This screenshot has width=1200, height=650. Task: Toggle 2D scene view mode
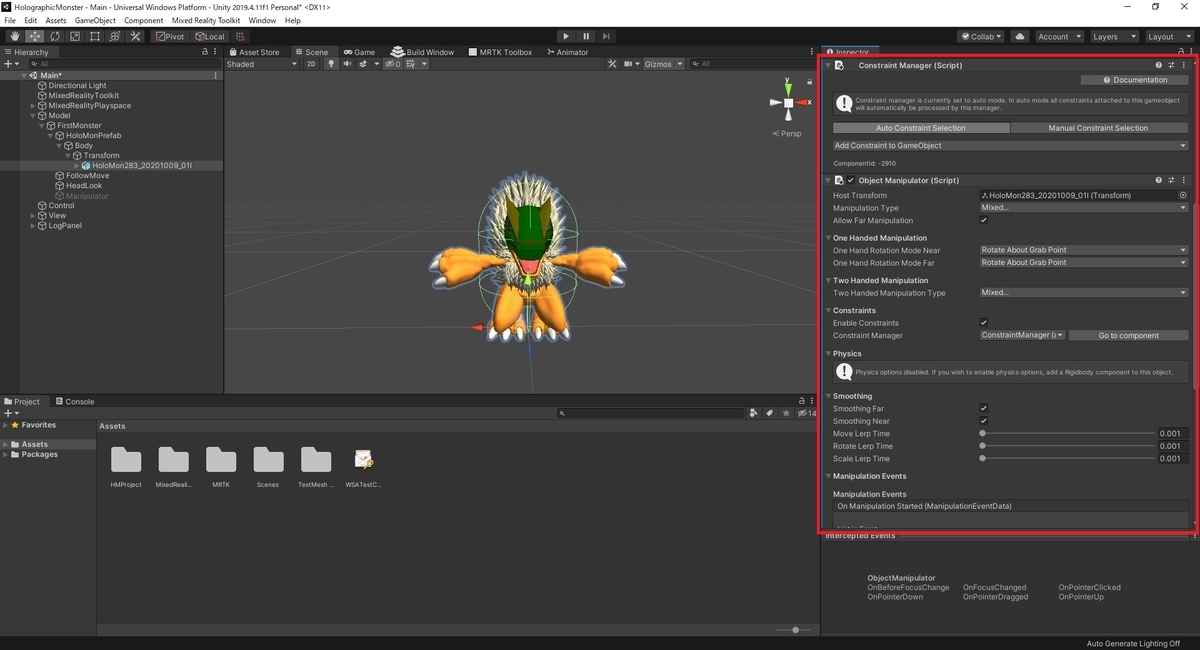click(311, 64)
